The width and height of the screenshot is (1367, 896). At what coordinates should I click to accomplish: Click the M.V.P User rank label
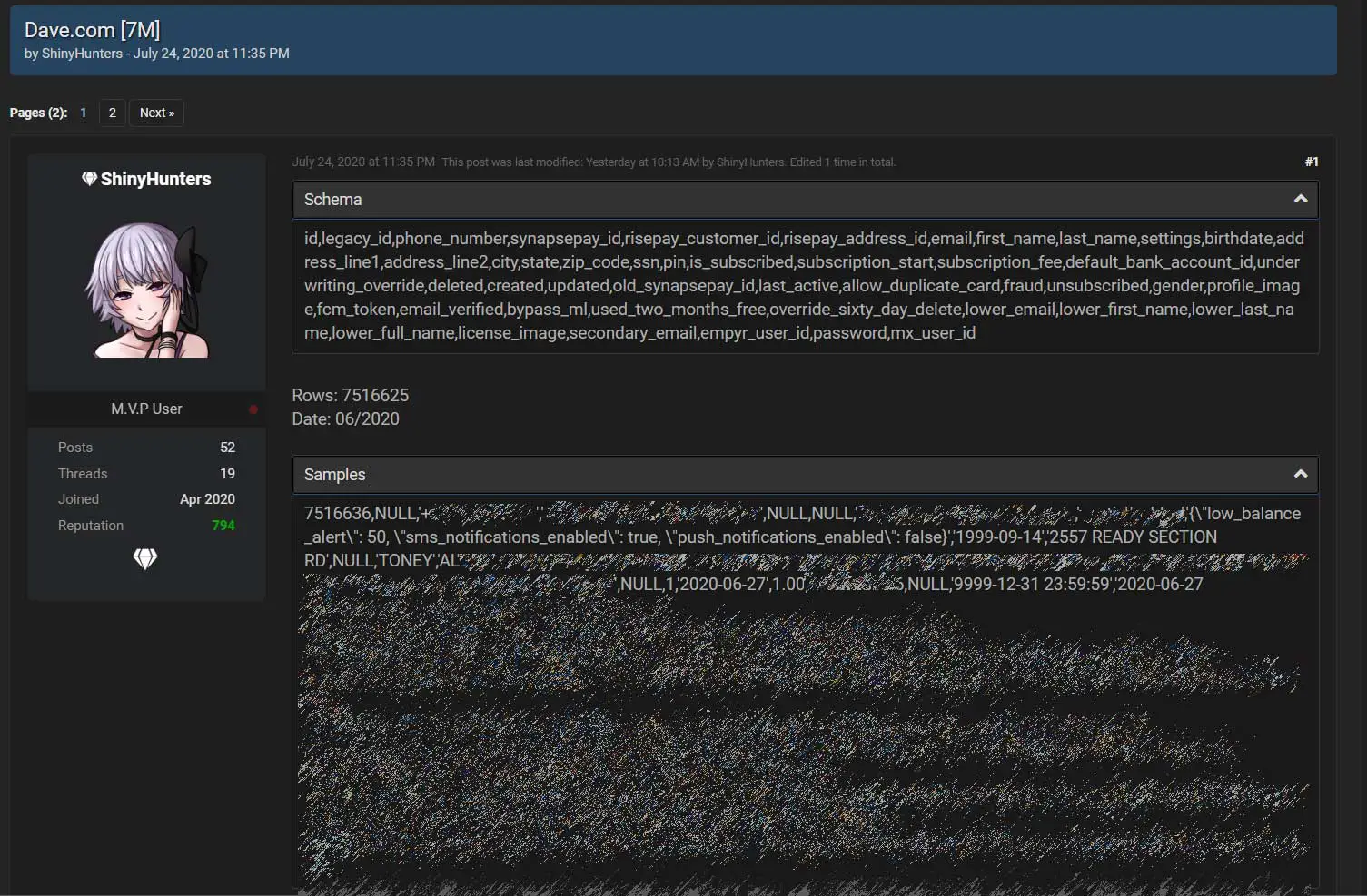pos(146,409)
